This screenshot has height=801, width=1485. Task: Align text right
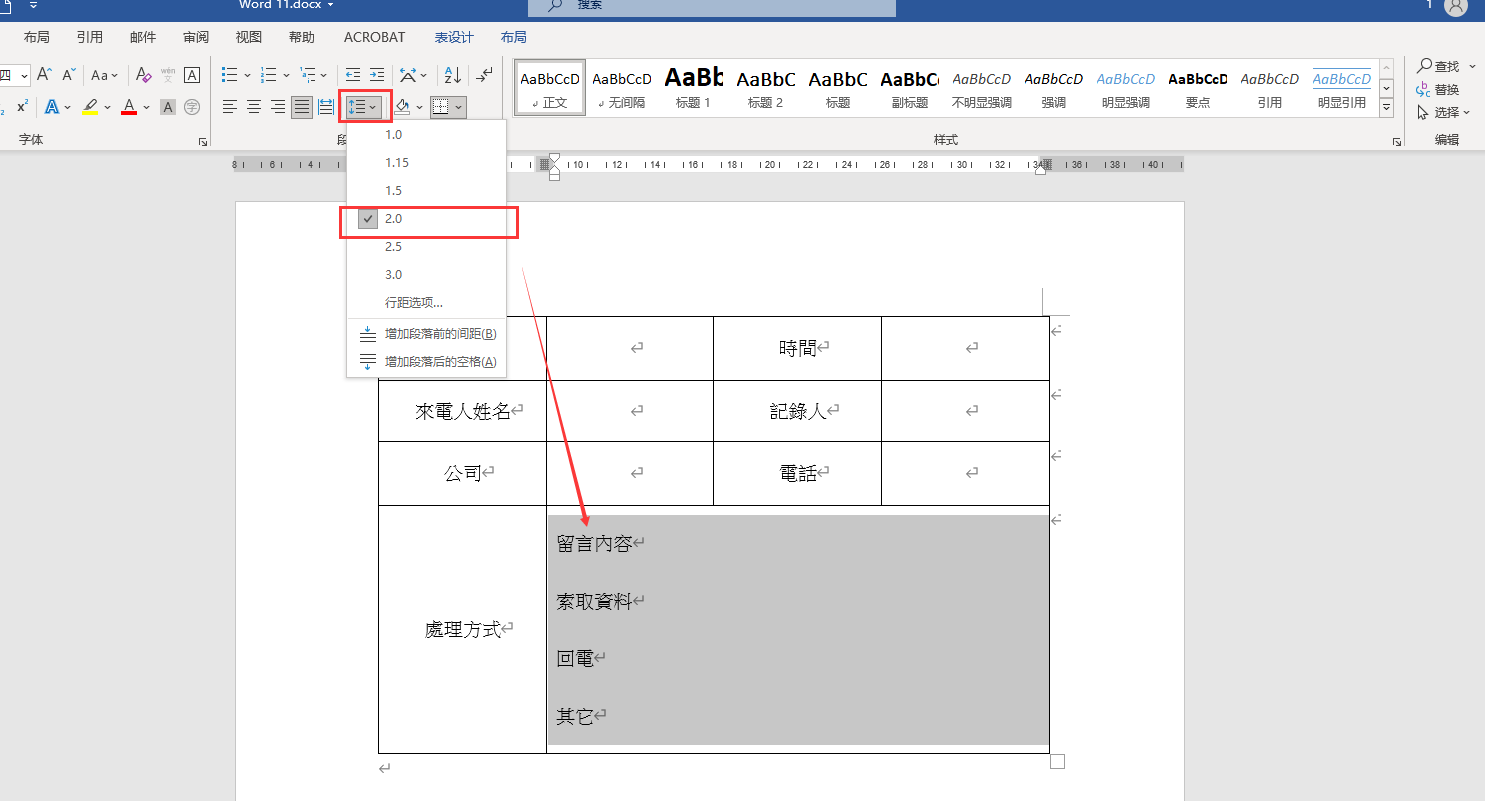click(x=278, y=106)
